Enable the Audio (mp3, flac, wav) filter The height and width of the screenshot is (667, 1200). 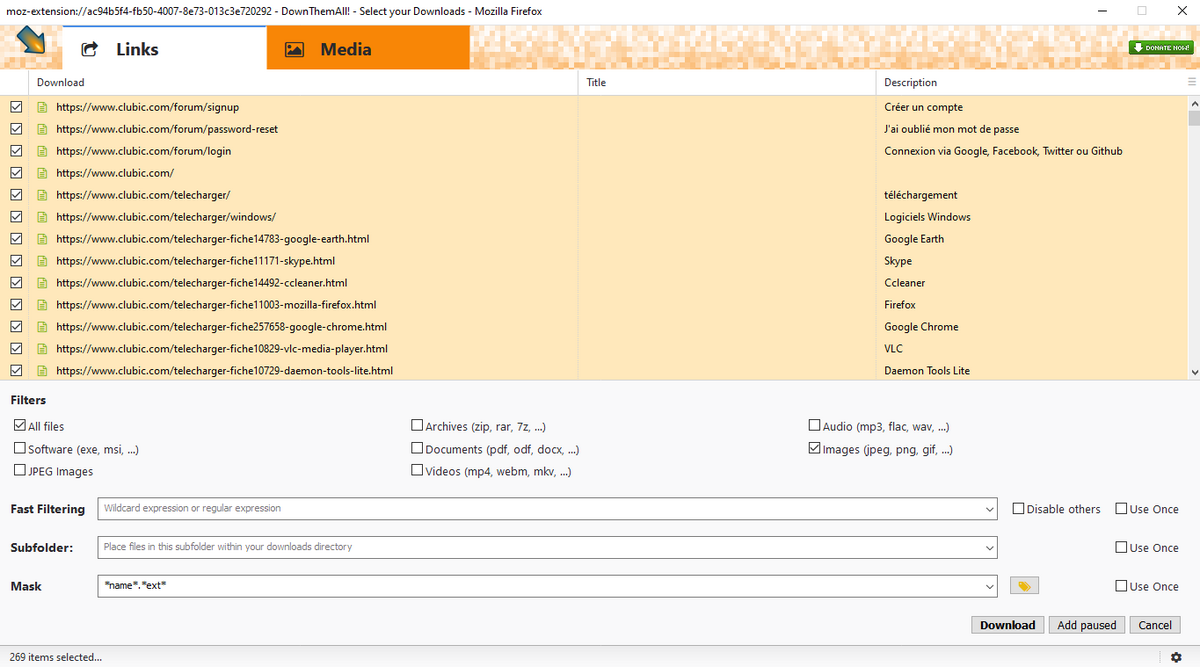(x=815, y=426)
